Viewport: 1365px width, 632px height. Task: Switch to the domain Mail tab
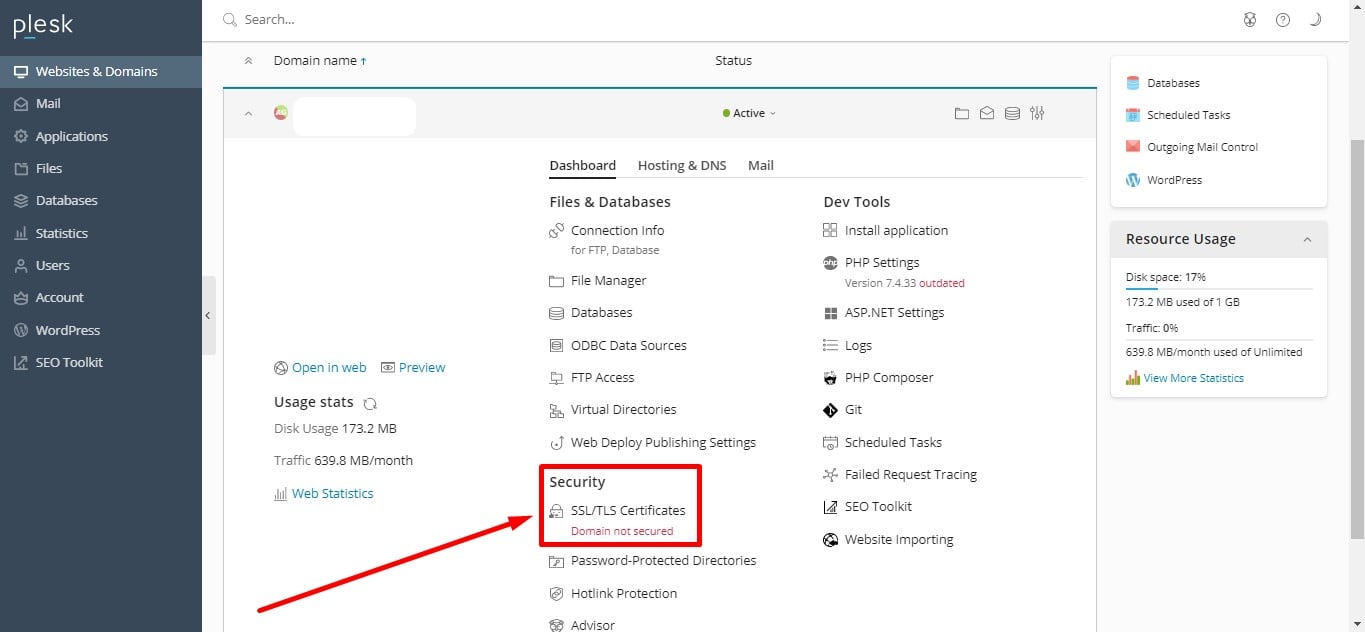click(761, 165)
